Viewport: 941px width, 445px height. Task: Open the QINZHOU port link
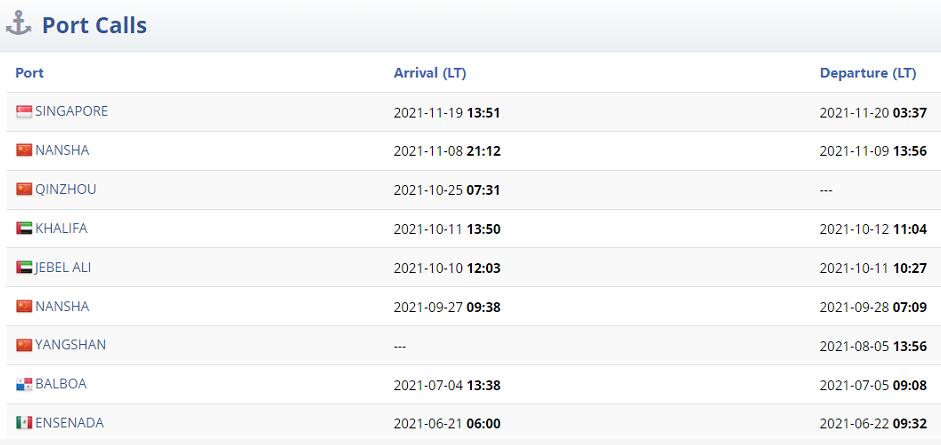(66, 189)
